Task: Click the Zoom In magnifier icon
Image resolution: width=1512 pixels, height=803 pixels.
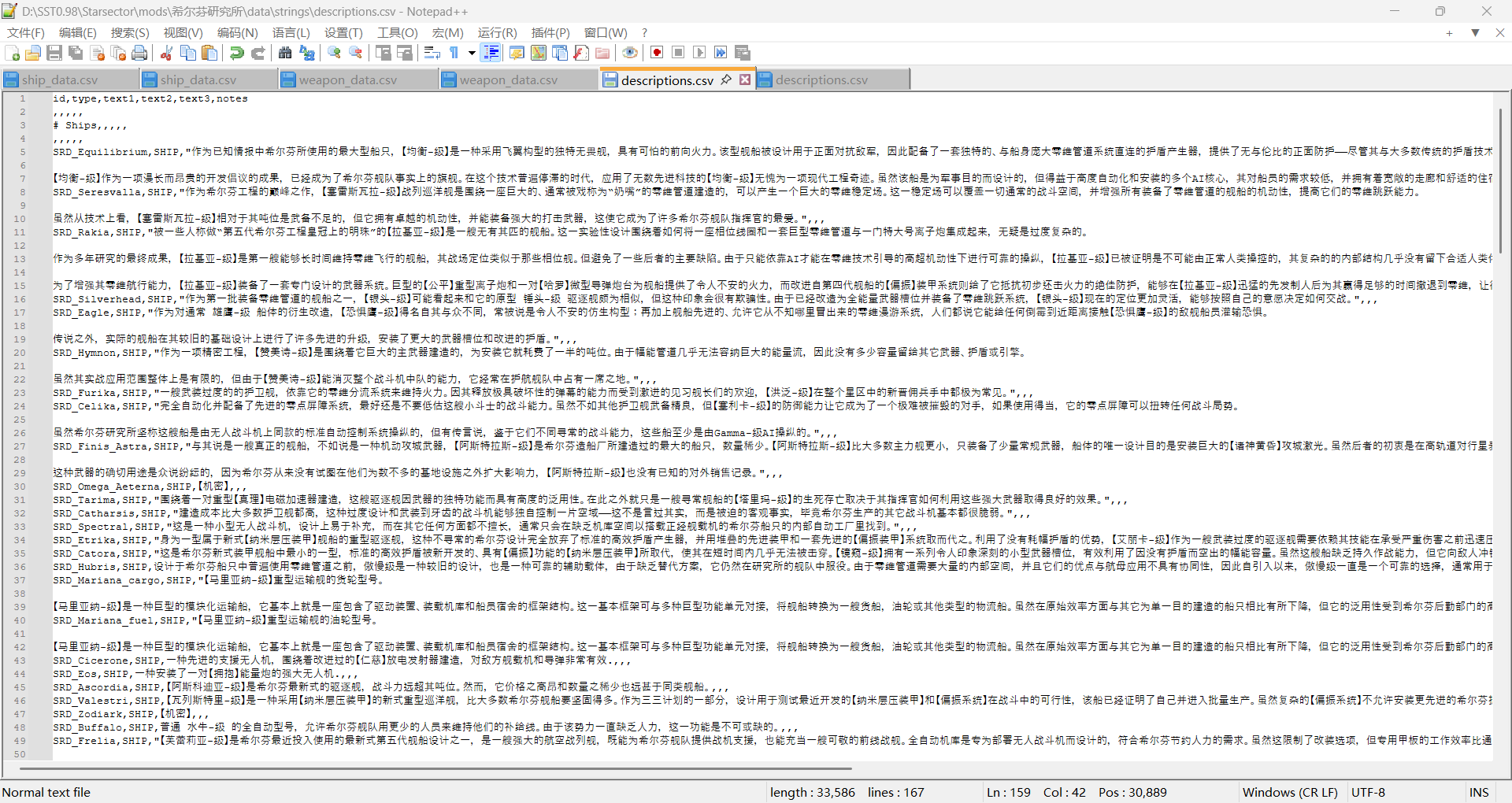Action: tap(334, 53)
